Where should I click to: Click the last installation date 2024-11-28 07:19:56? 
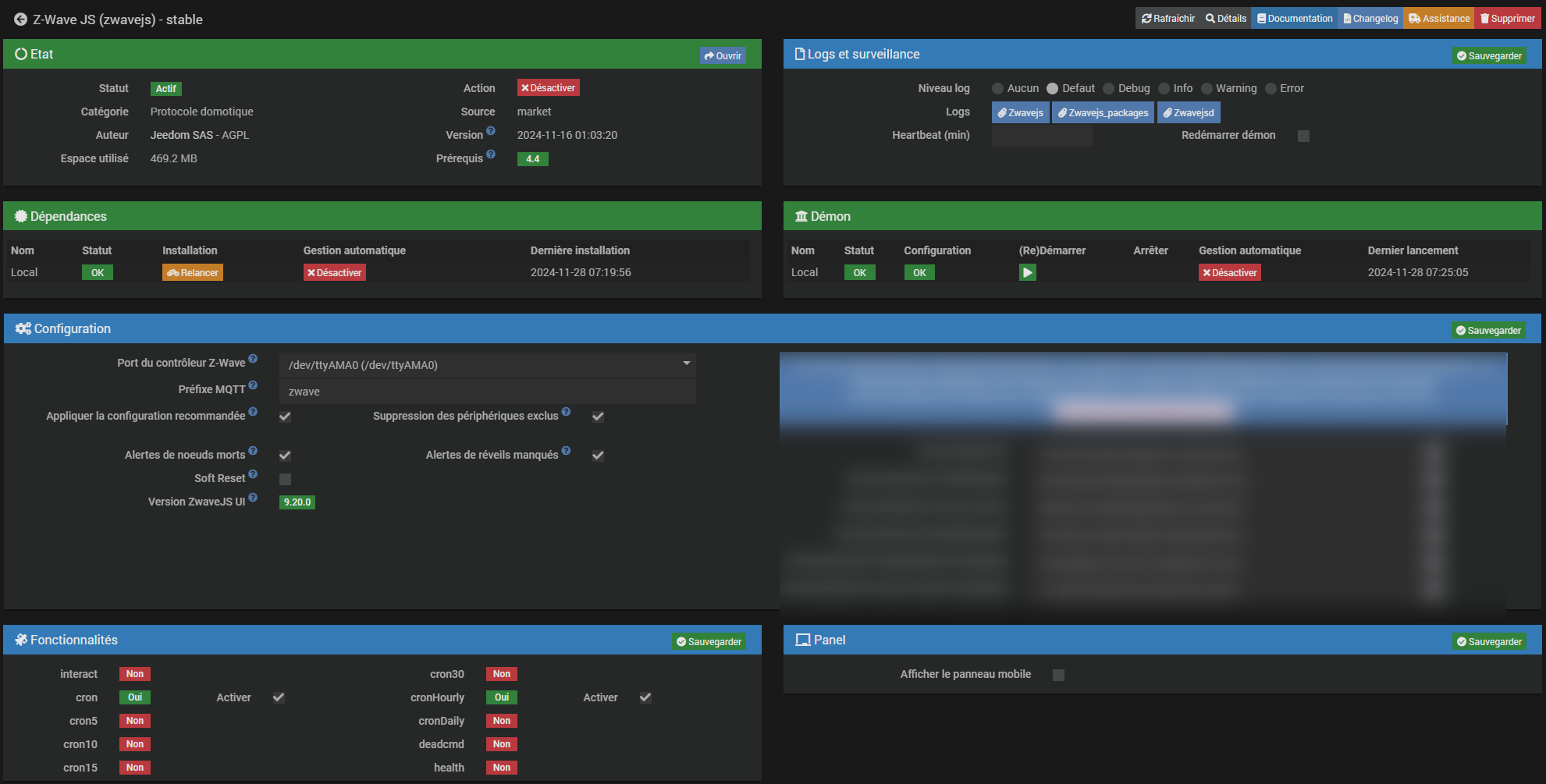pos(581,272)
